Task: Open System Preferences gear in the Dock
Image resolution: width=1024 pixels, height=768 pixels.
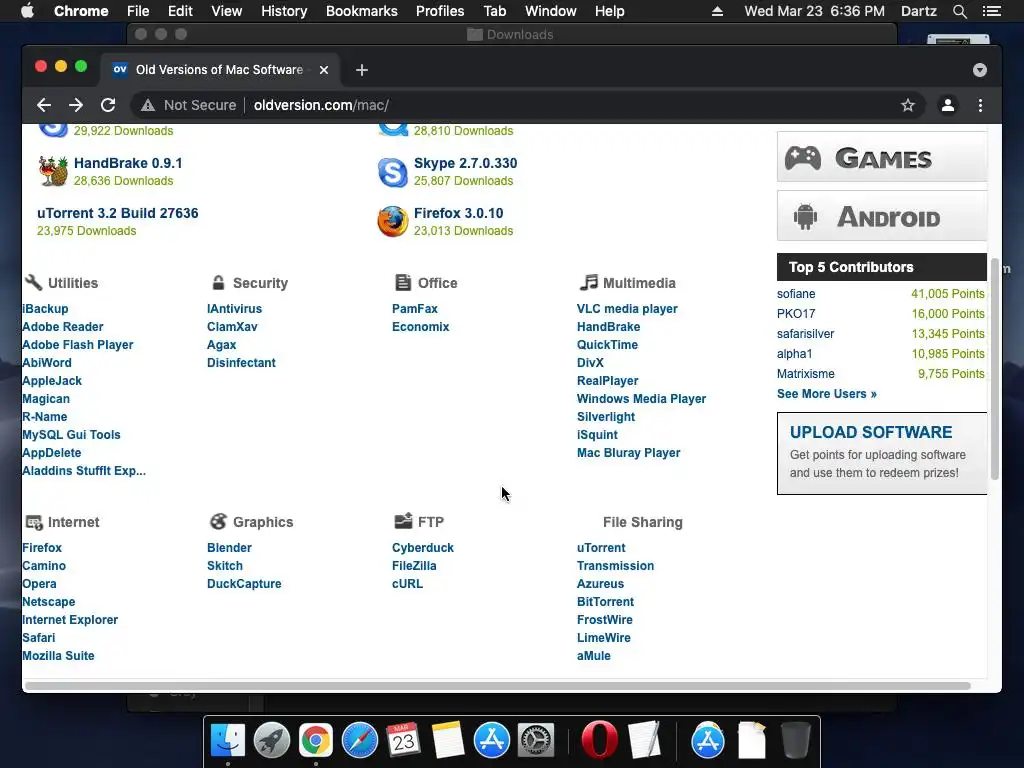Action: pyautogui.click(x=536, y=740)
